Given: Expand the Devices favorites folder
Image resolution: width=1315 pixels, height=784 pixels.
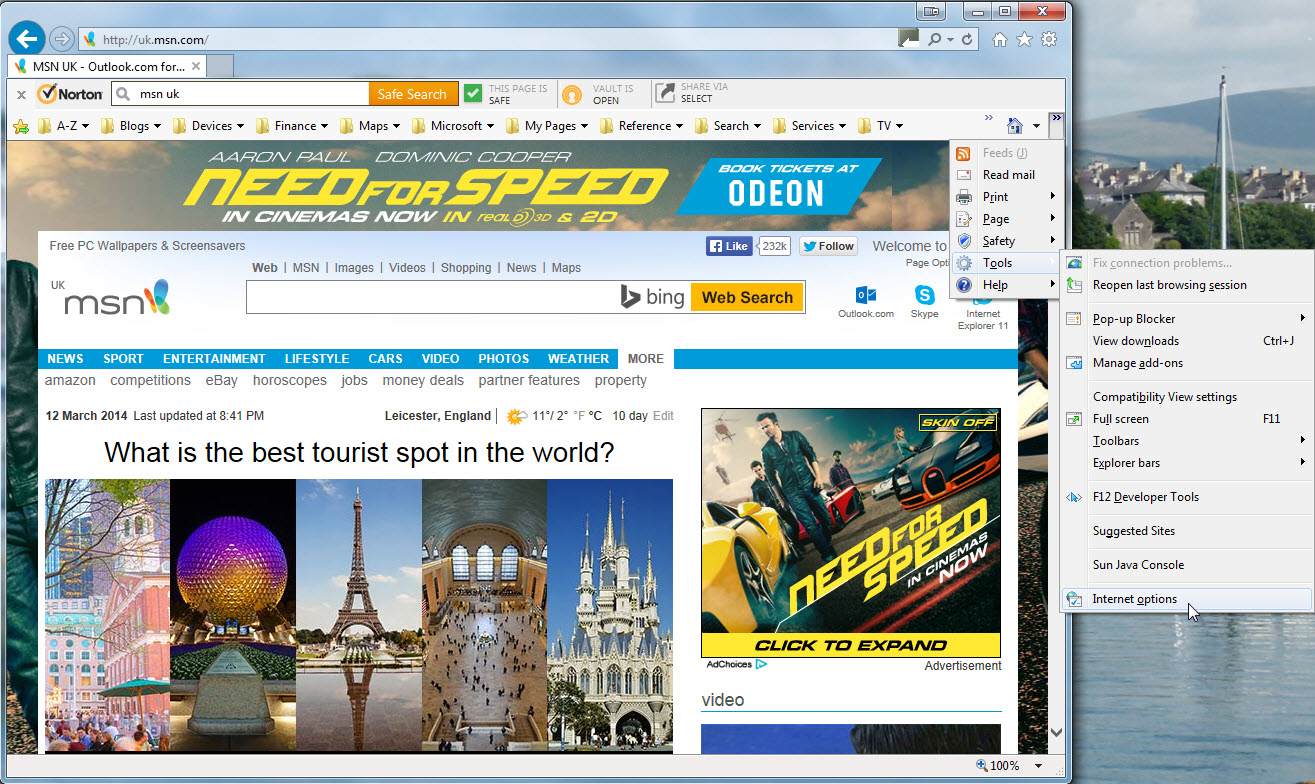Looking at the screenshot, I should coord(210,126).
